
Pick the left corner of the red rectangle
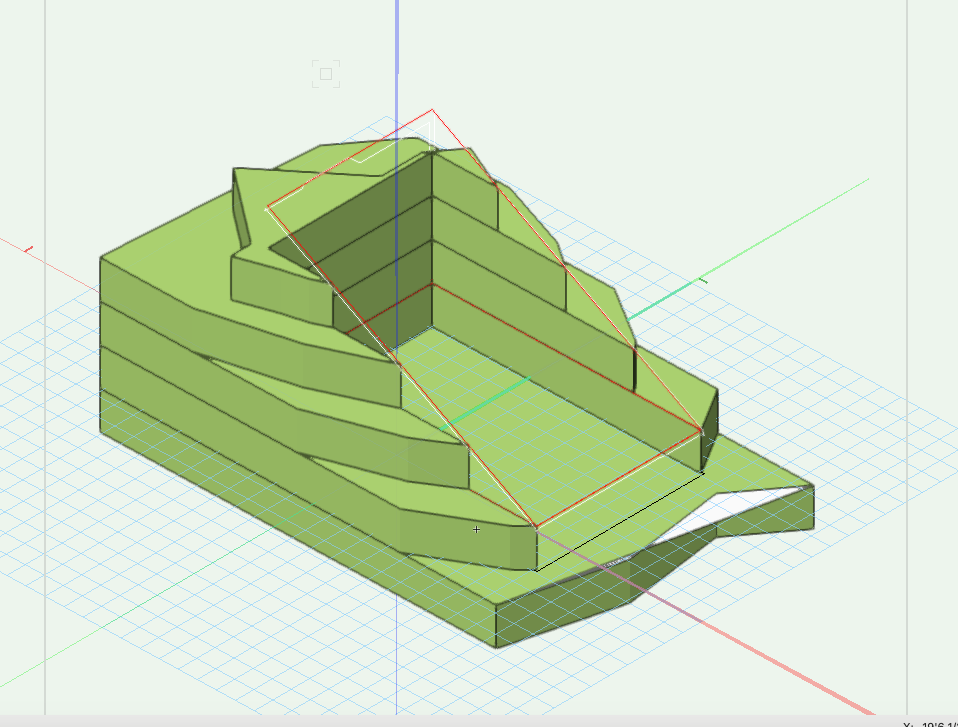point(266,209)
